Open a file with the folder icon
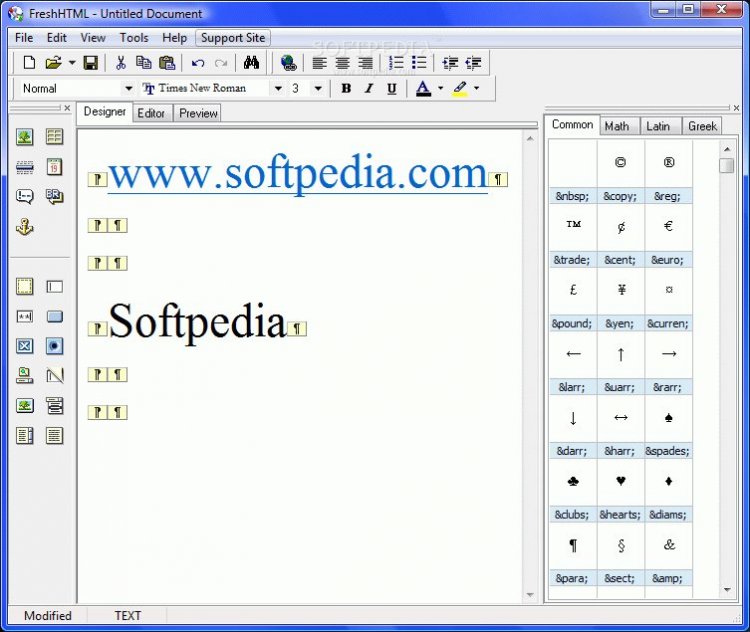The image size is (750, 632). 54,63
